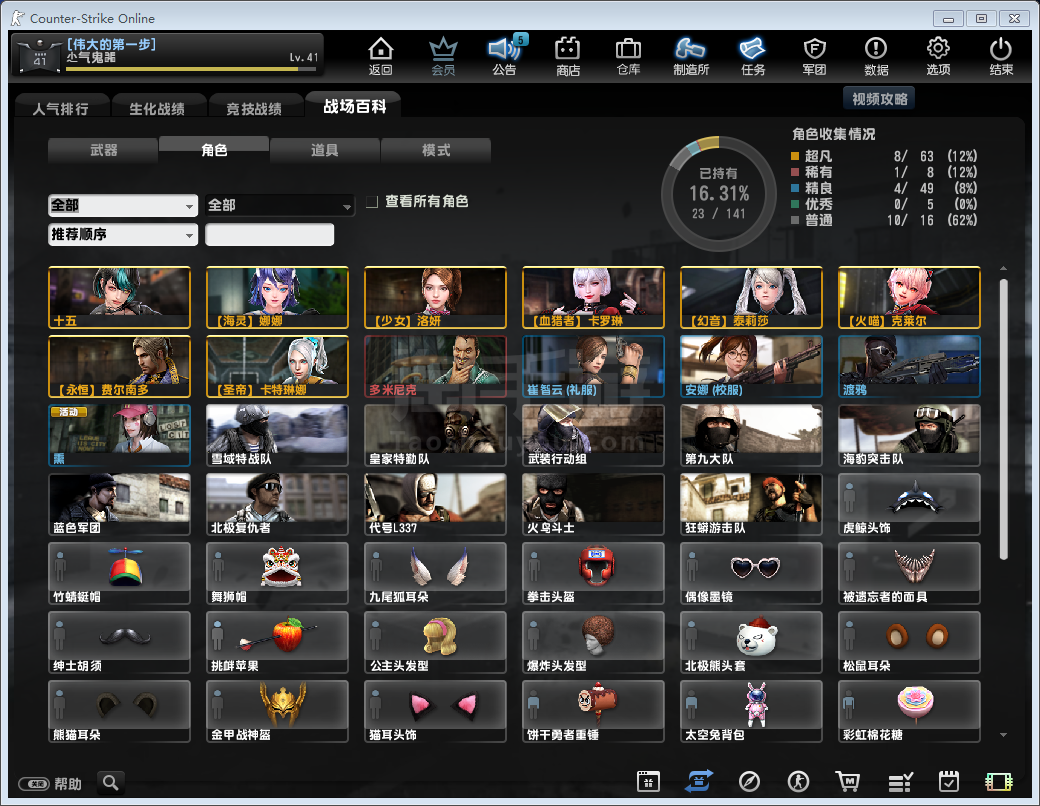Open the 仓库 inventory briefcase icon
Screen dimensions: 1040x806
(628, 56)
